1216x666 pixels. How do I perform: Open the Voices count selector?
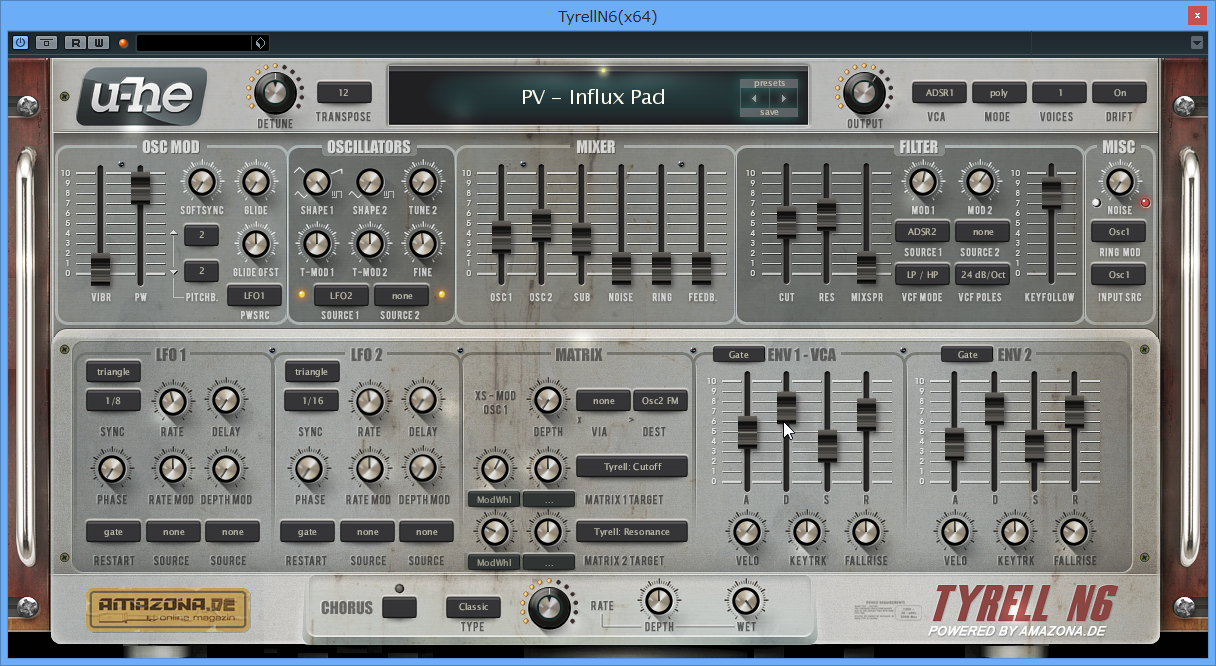pyautogui.click(x=1059, y=92)
